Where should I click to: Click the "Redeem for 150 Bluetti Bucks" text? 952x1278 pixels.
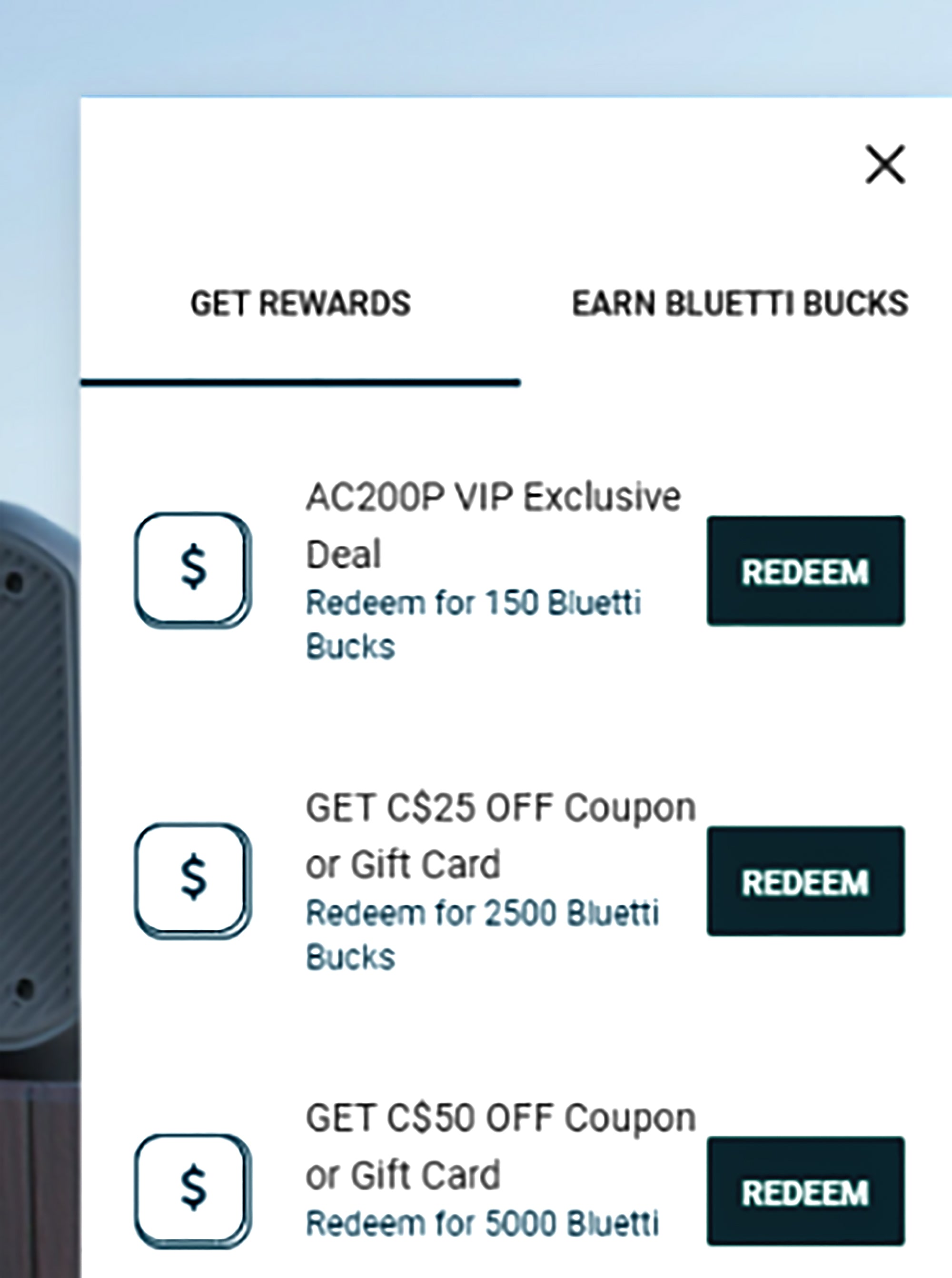(x=473, y=604)
